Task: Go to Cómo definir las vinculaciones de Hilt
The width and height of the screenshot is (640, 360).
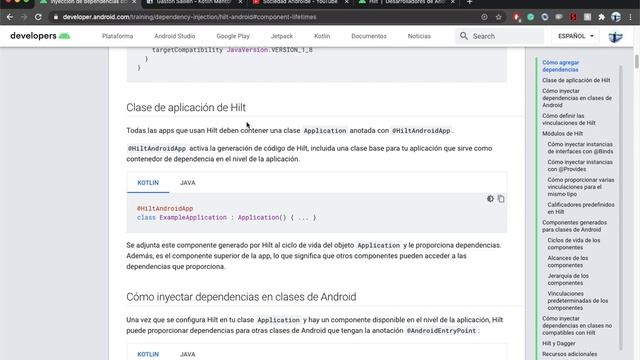Action: 569,119
